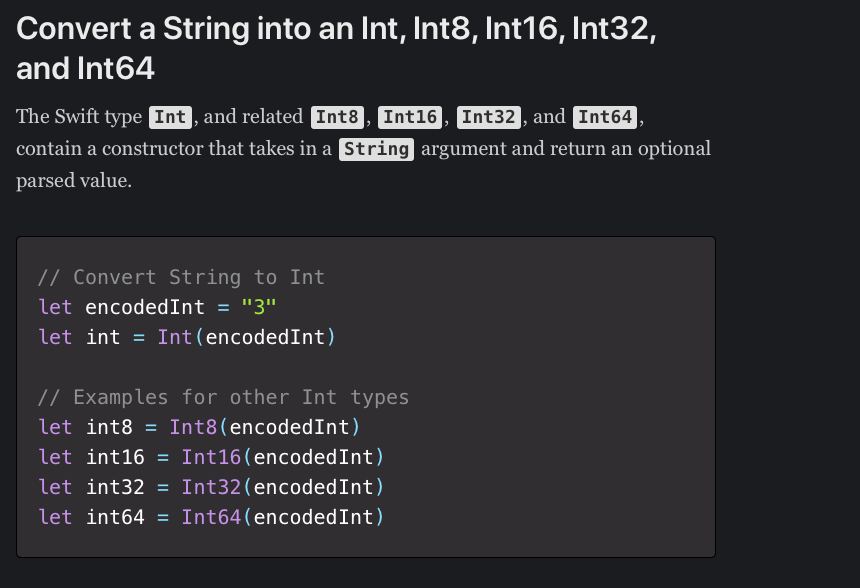Click the page heading about converting String
This screenshot has height=588, width=860.
(x=336, y=48)
